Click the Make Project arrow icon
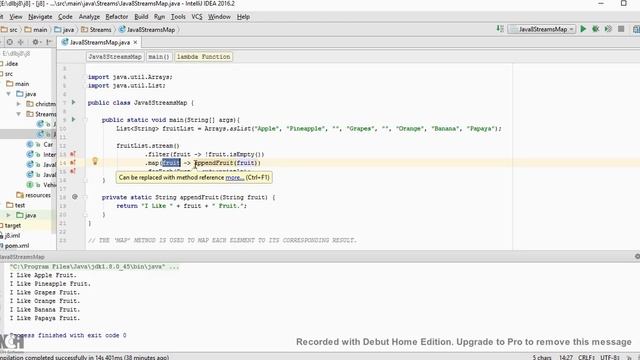The image size is (640, 360). tap(500, 29)
